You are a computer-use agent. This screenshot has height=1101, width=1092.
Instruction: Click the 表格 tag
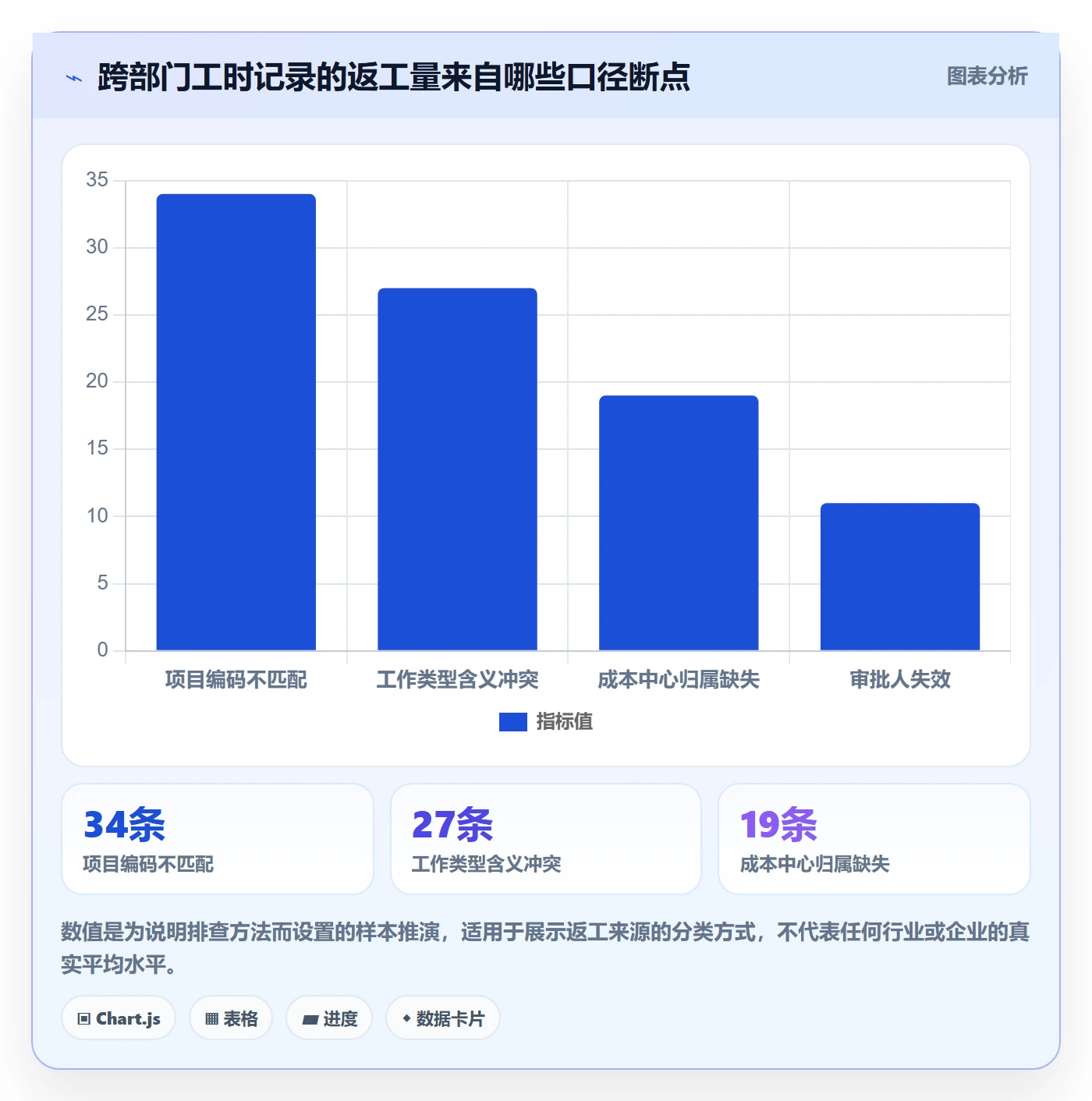[x=231, y=1018]
